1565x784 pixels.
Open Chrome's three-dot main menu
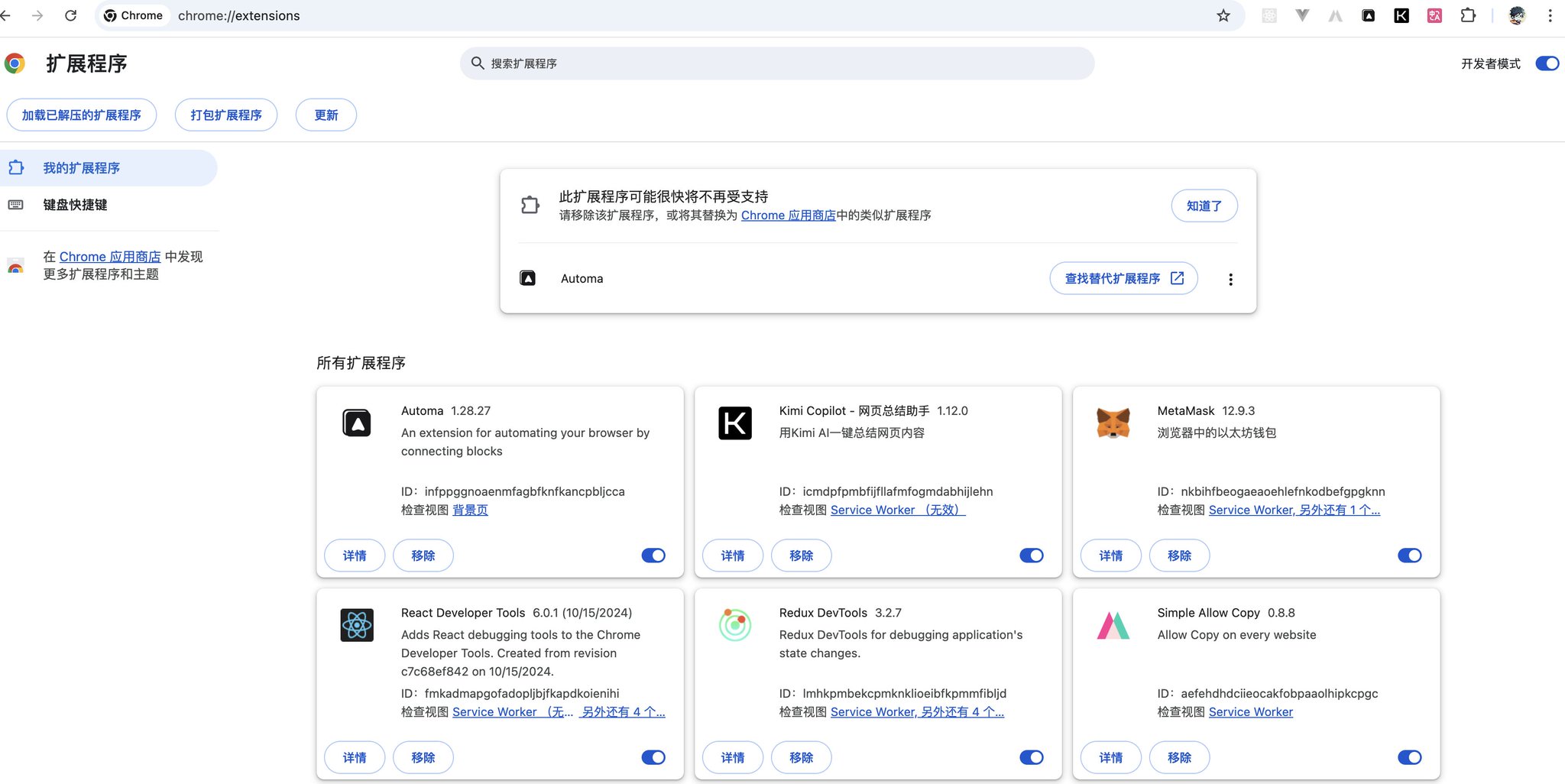coord(1550,15)
